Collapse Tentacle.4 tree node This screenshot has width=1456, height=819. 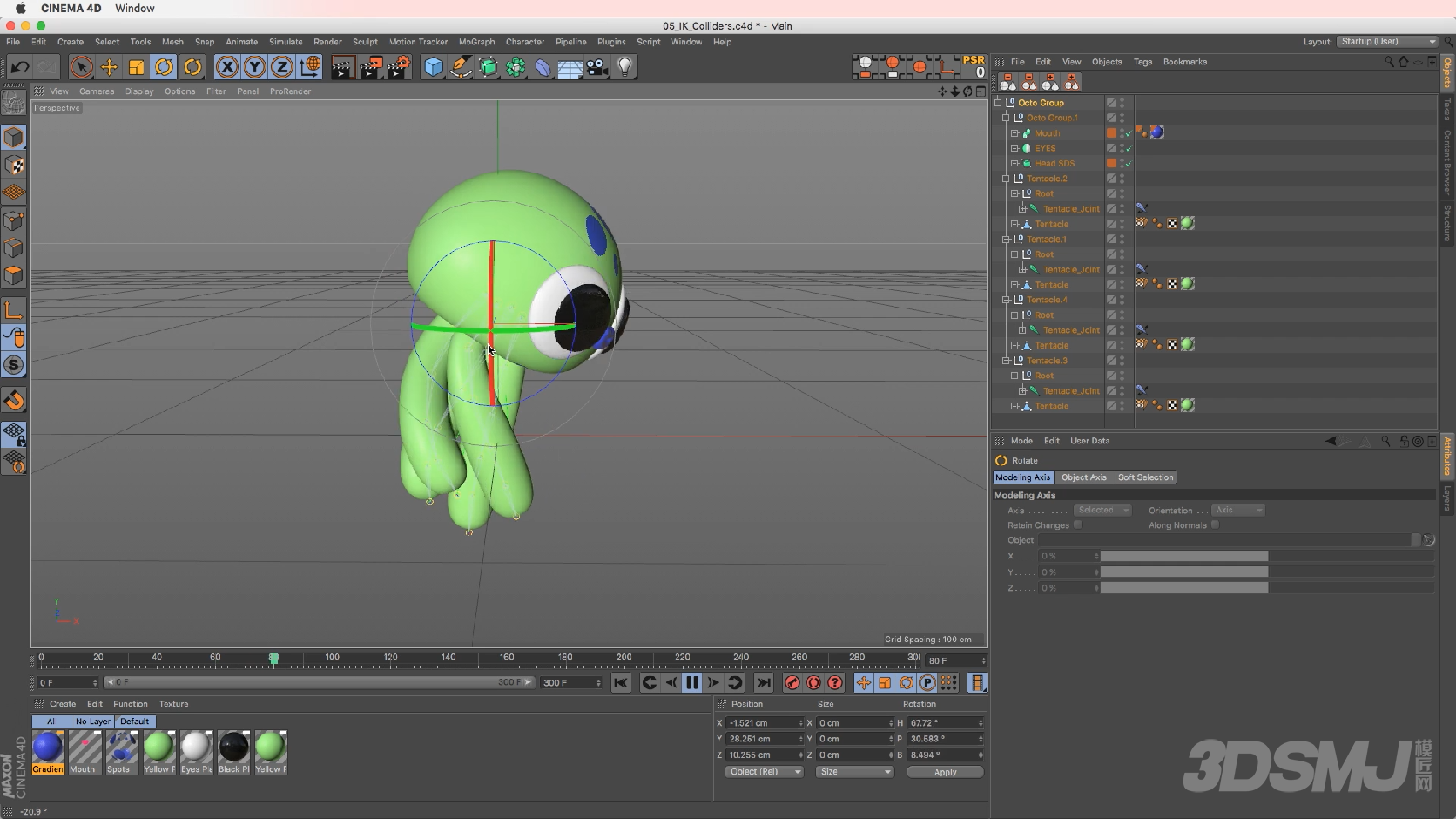(1006, 300)
